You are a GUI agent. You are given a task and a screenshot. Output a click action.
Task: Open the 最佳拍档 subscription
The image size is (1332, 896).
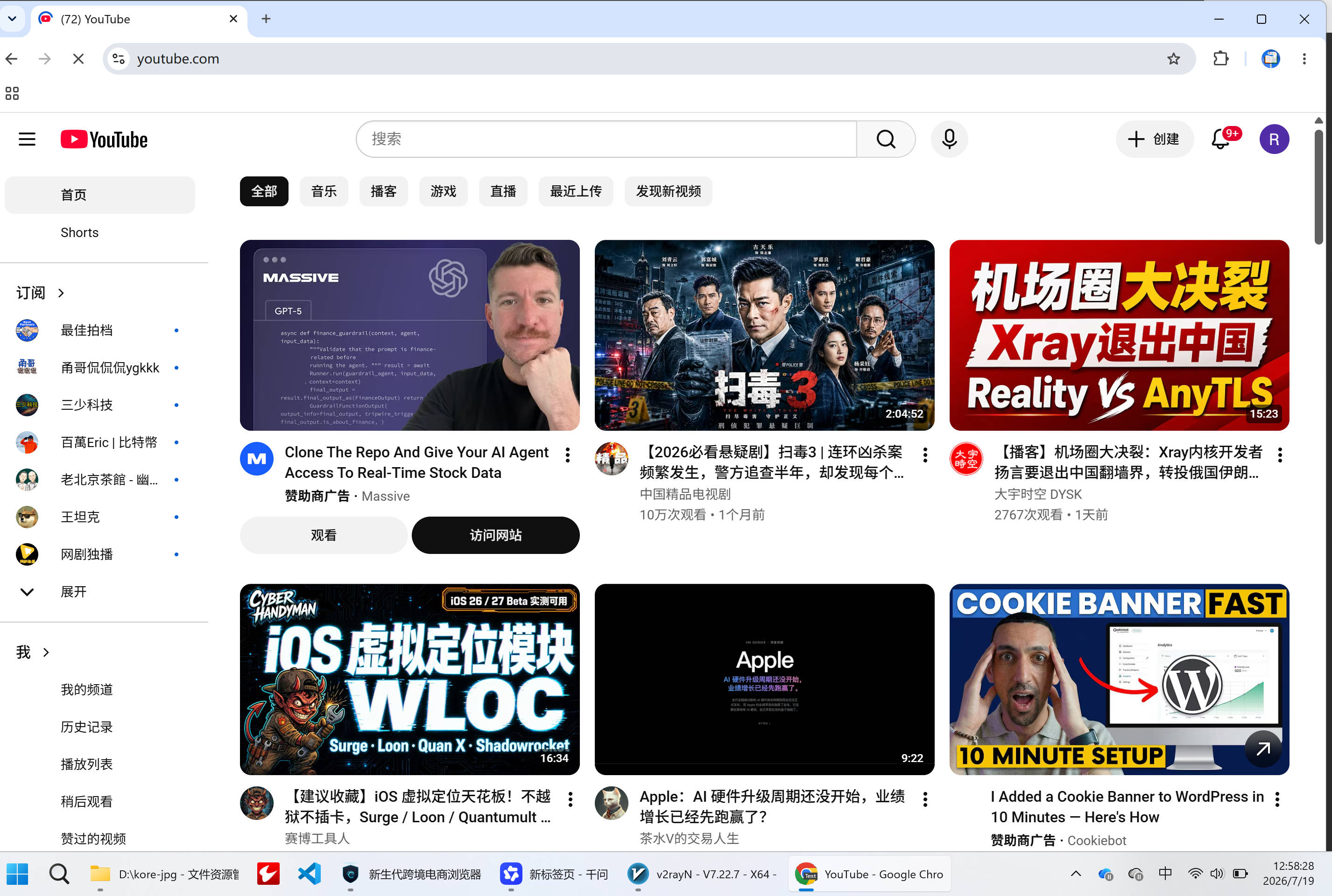[x=99, y=330]
